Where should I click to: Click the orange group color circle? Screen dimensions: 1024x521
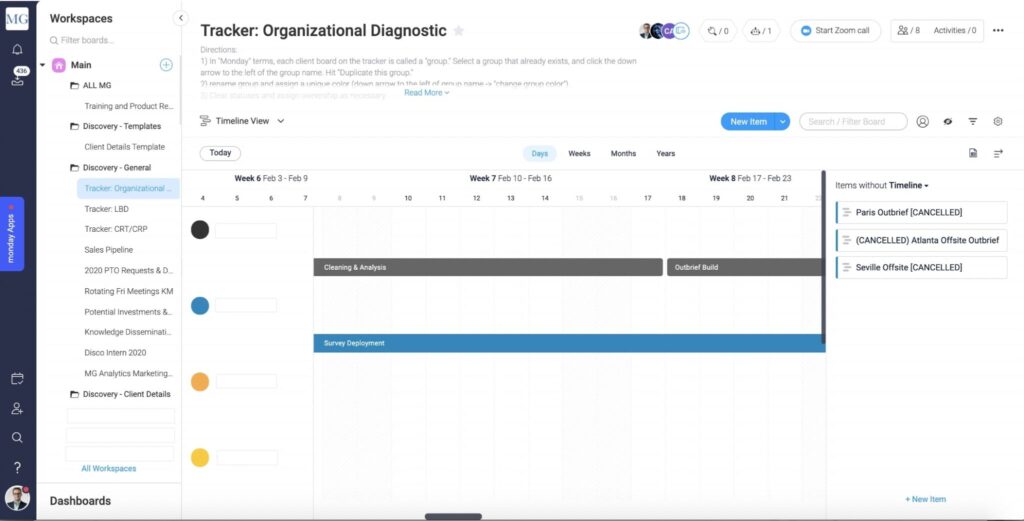[x=200, y=381]
